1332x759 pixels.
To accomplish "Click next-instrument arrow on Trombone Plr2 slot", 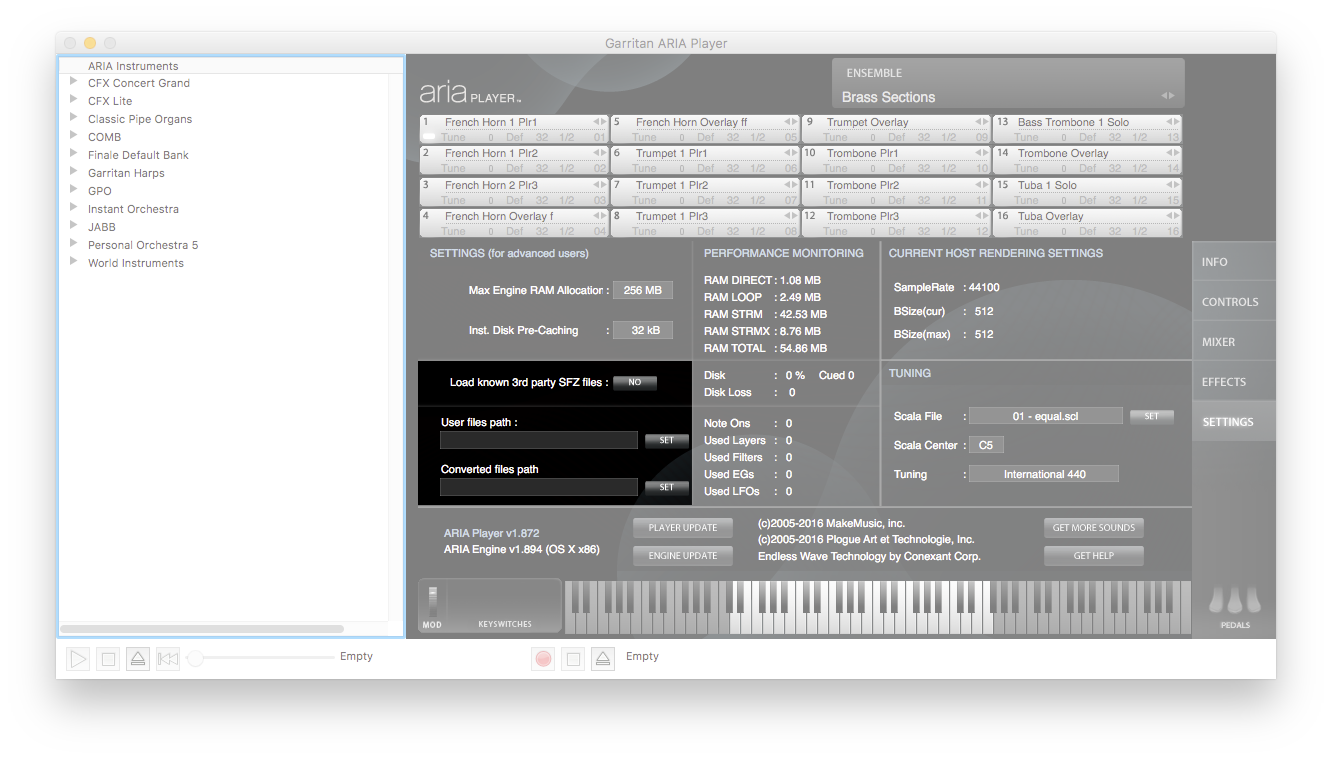I will tap(985, 185).
